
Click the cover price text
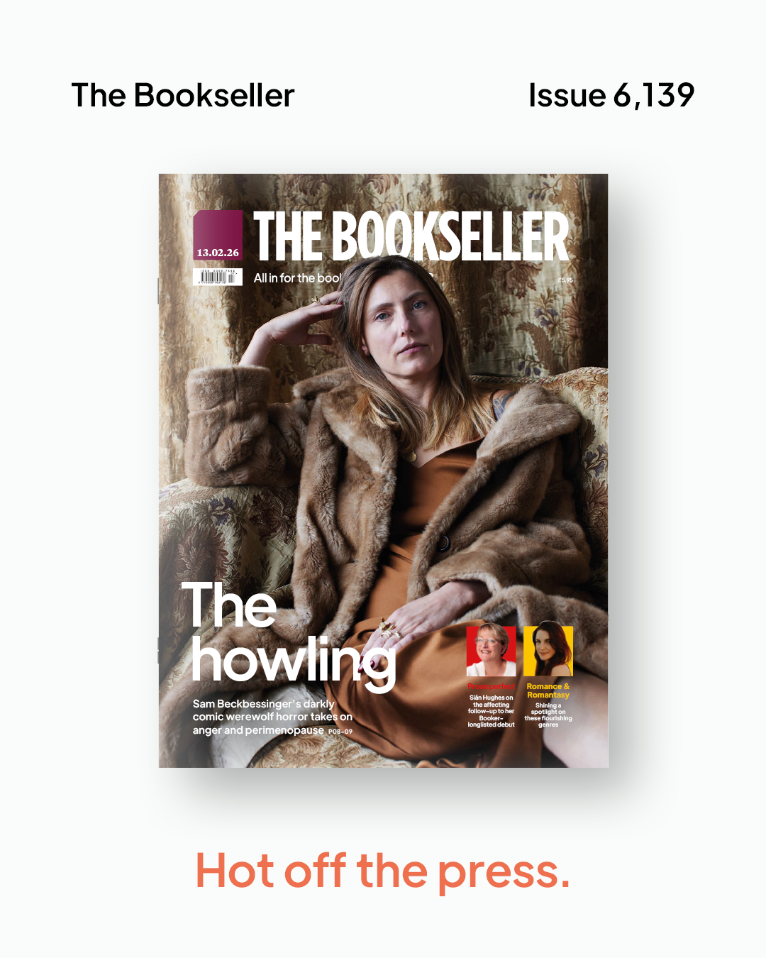565,280
